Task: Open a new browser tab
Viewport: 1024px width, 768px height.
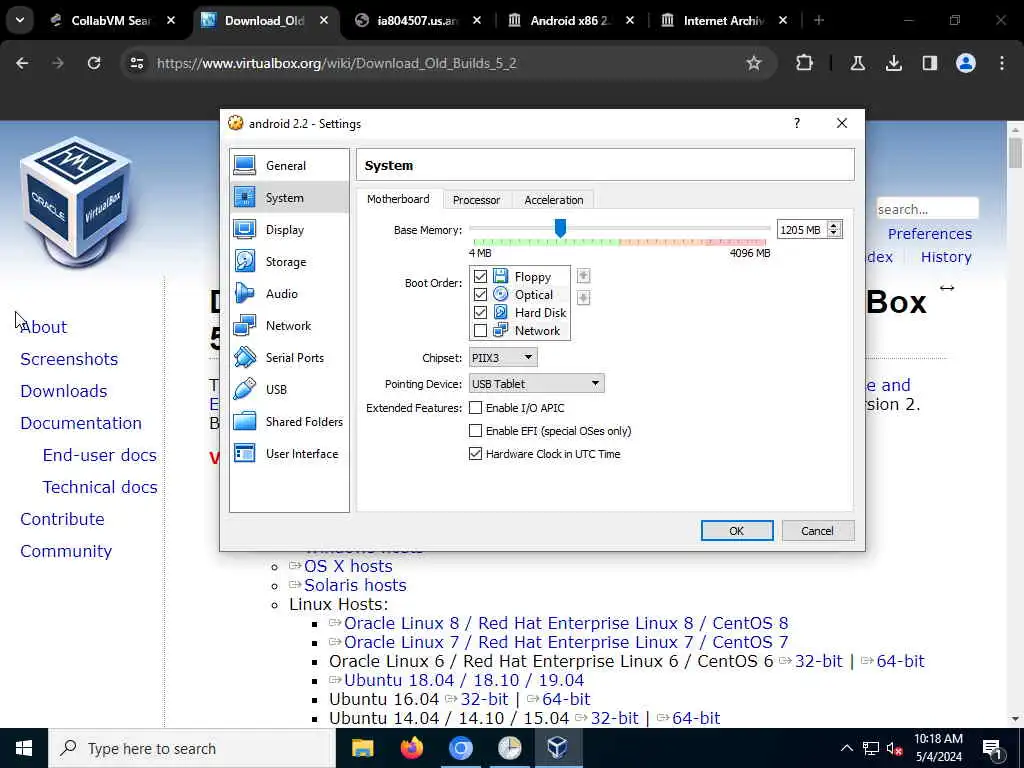Action: [x=819, y=20]
